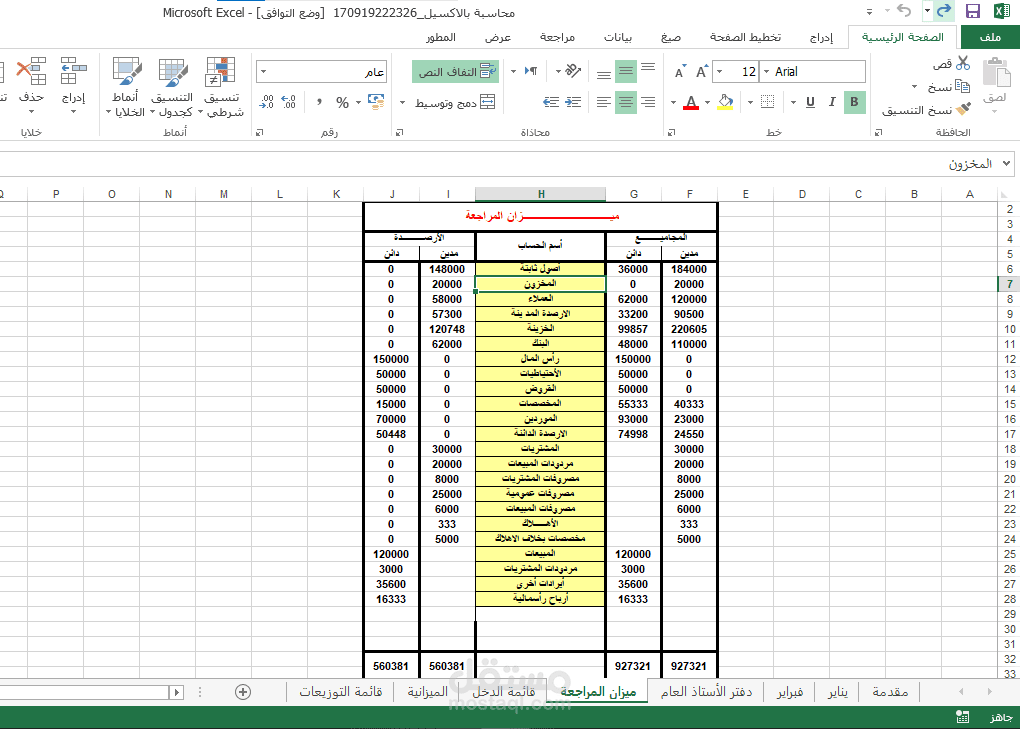Image resolution: width=1020 pixels, height=729 pixels.
Task: Open the قائمة التوزيعات sheet tab
Action: (x=341, y=692)
